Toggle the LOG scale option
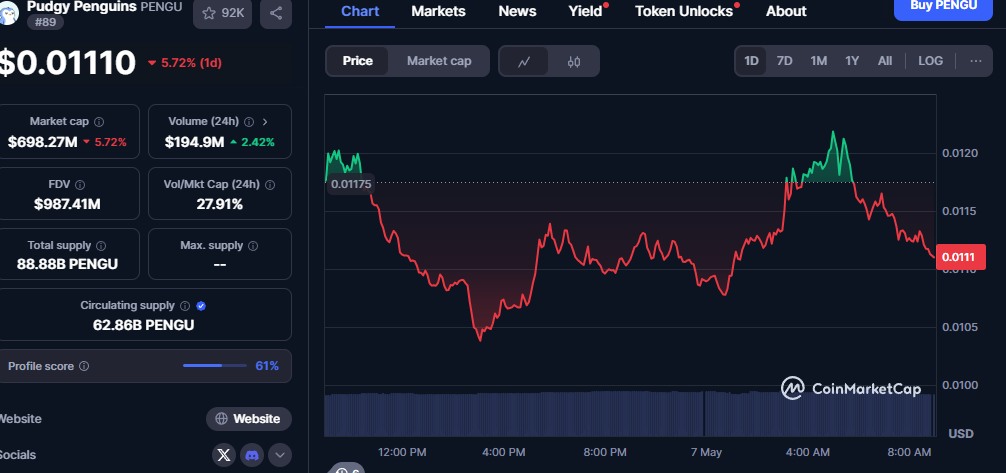The width and height of the screenshot is (1006, 473). tap(930, 61)
